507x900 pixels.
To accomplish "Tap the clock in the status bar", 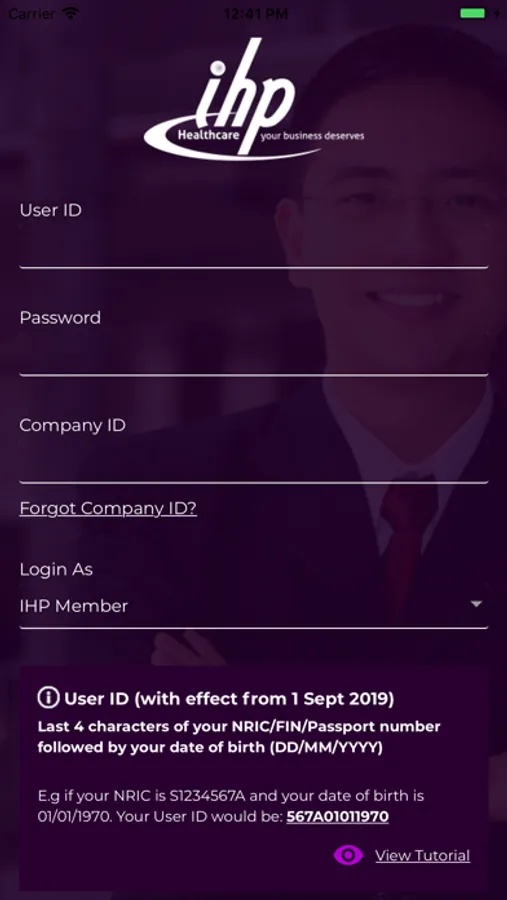I will pos(256,13).
